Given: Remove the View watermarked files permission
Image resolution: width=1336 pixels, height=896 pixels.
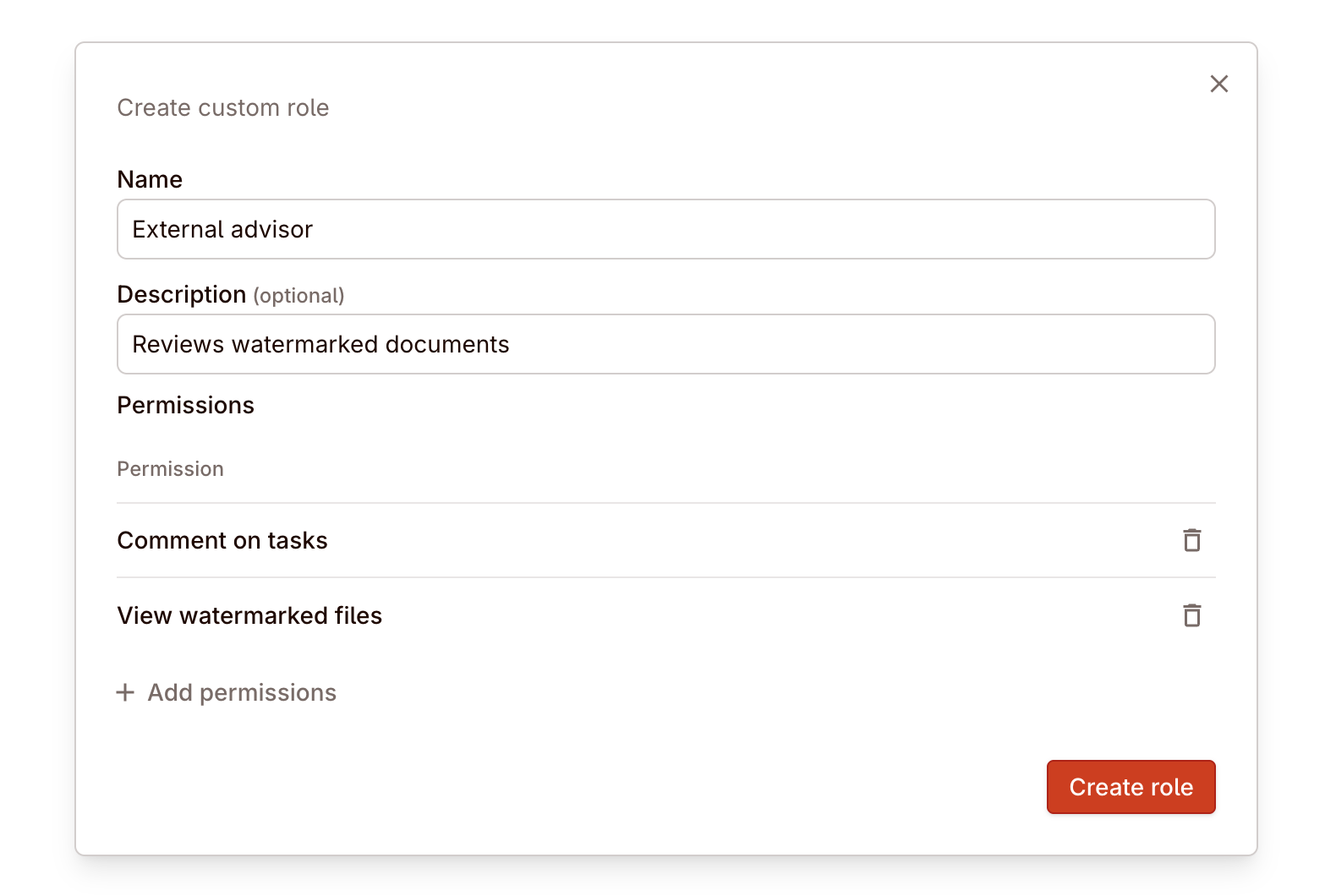Looking at the screenshot, I should click(1191, 615).
